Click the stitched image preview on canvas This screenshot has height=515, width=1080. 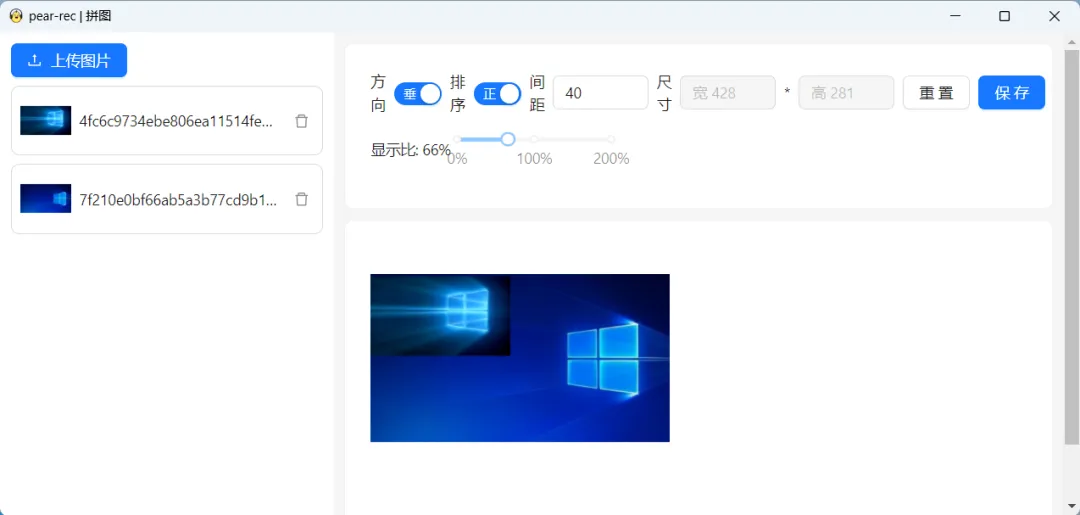pyautogui.click(x=520, y=358)
